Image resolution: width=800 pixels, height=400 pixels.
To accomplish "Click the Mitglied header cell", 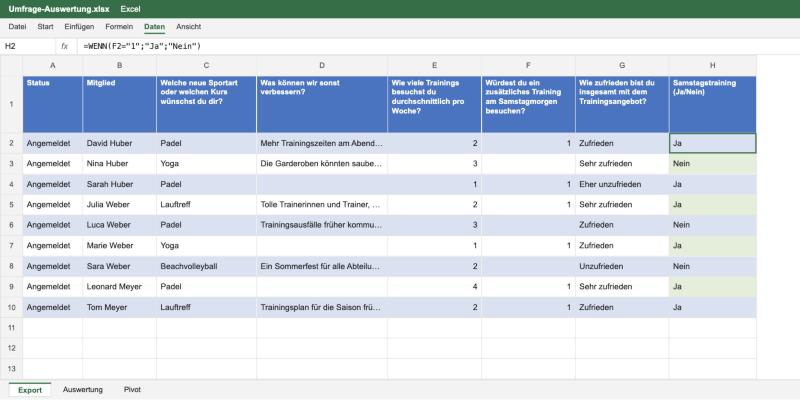I will tap(119, 104).
